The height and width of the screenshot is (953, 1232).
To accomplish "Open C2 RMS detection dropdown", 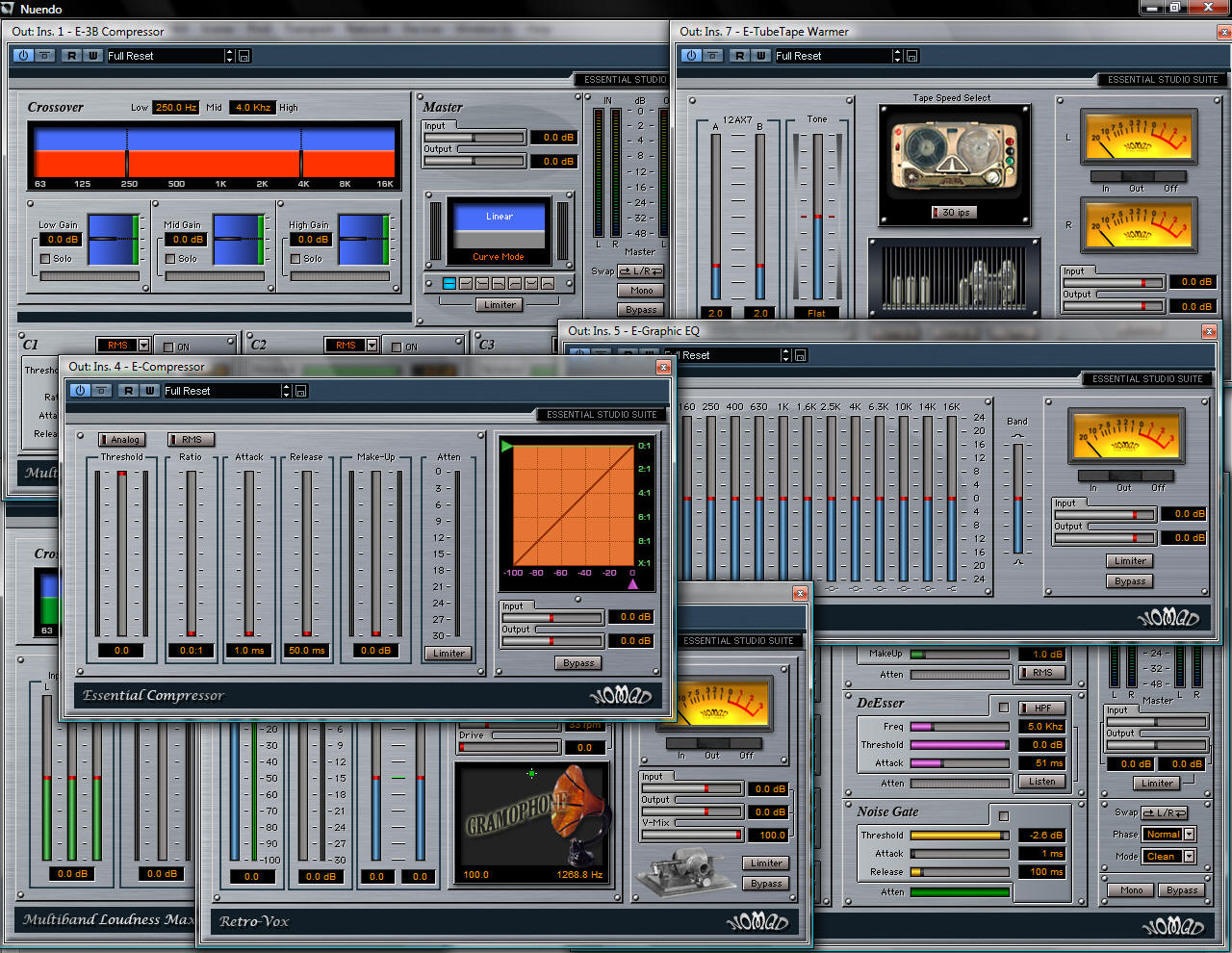I will (x=372, y=345).
